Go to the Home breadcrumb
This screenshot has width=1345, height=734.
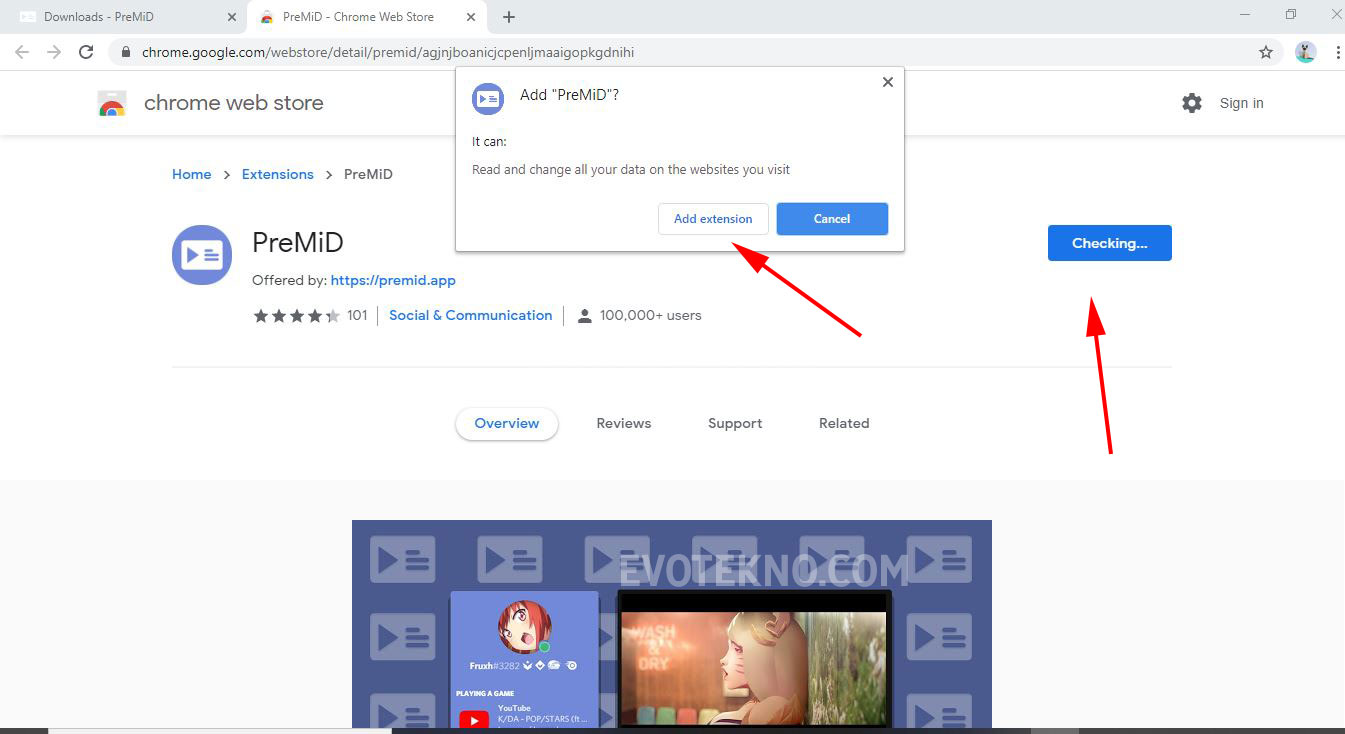tap(191, 174)
